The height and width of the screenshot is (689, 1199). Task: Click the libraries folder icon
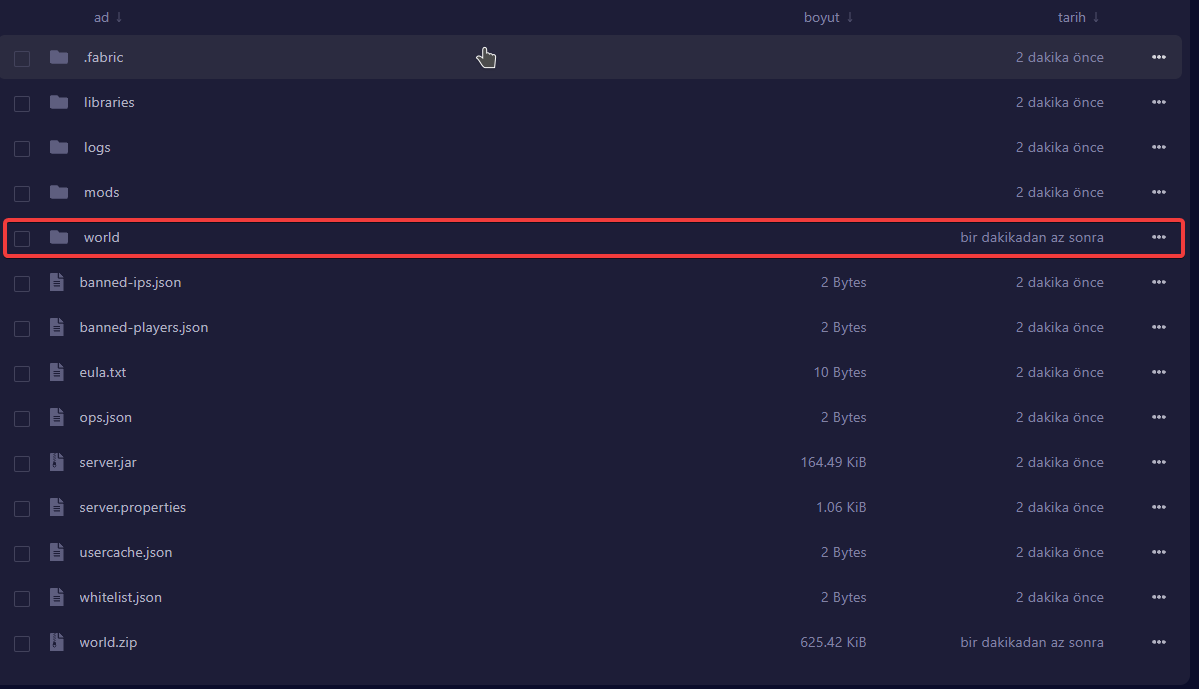pos(59,102)
